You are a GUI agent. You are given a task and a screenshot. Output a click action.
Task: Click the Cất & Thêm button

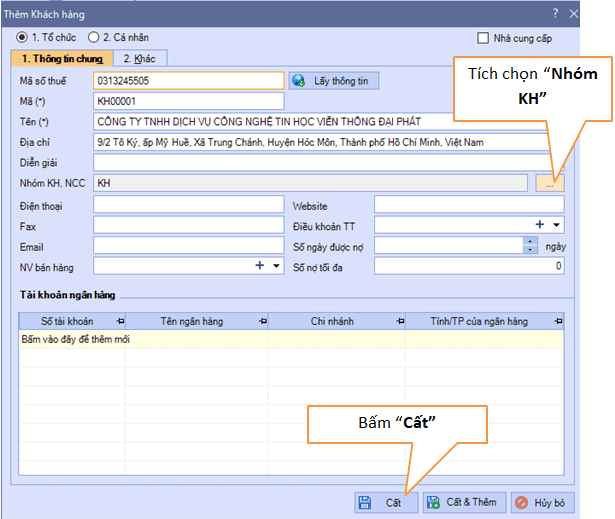click(462, 502)
